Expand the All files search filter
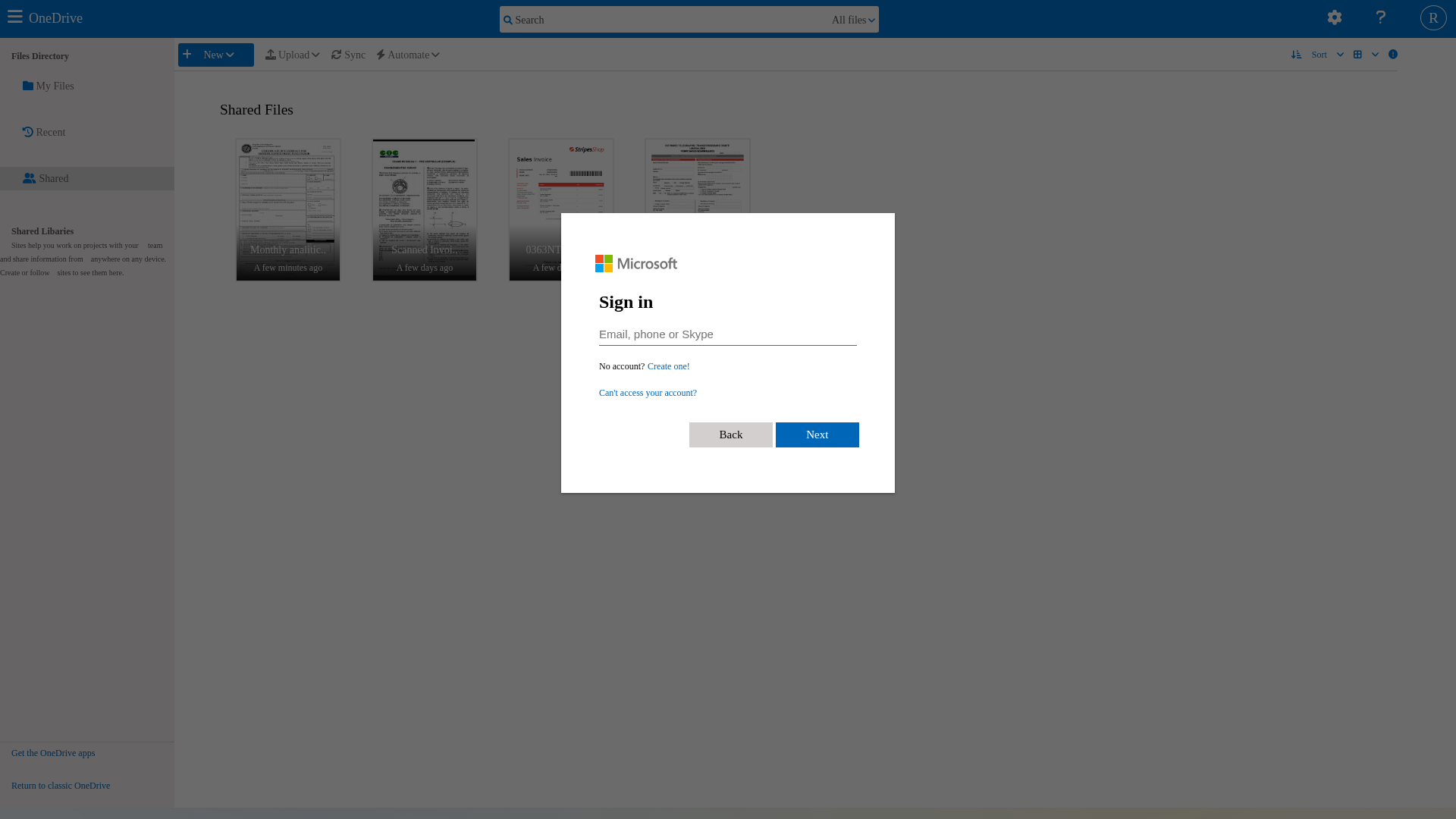This screenshot has width=1456, height=819. click(x=853, y=20)
